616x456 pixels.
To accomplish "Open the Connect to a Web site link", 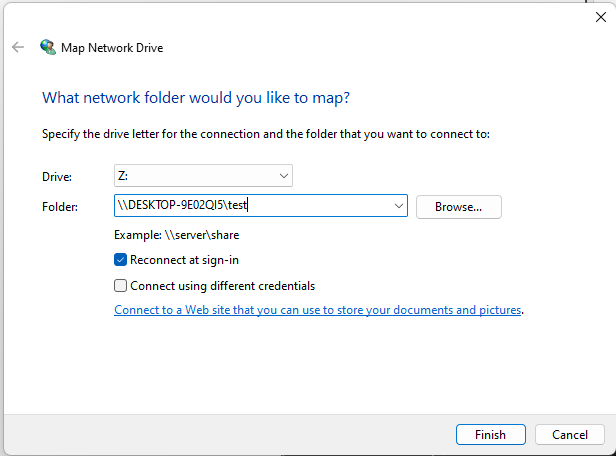I will click(x=317, y=310).
